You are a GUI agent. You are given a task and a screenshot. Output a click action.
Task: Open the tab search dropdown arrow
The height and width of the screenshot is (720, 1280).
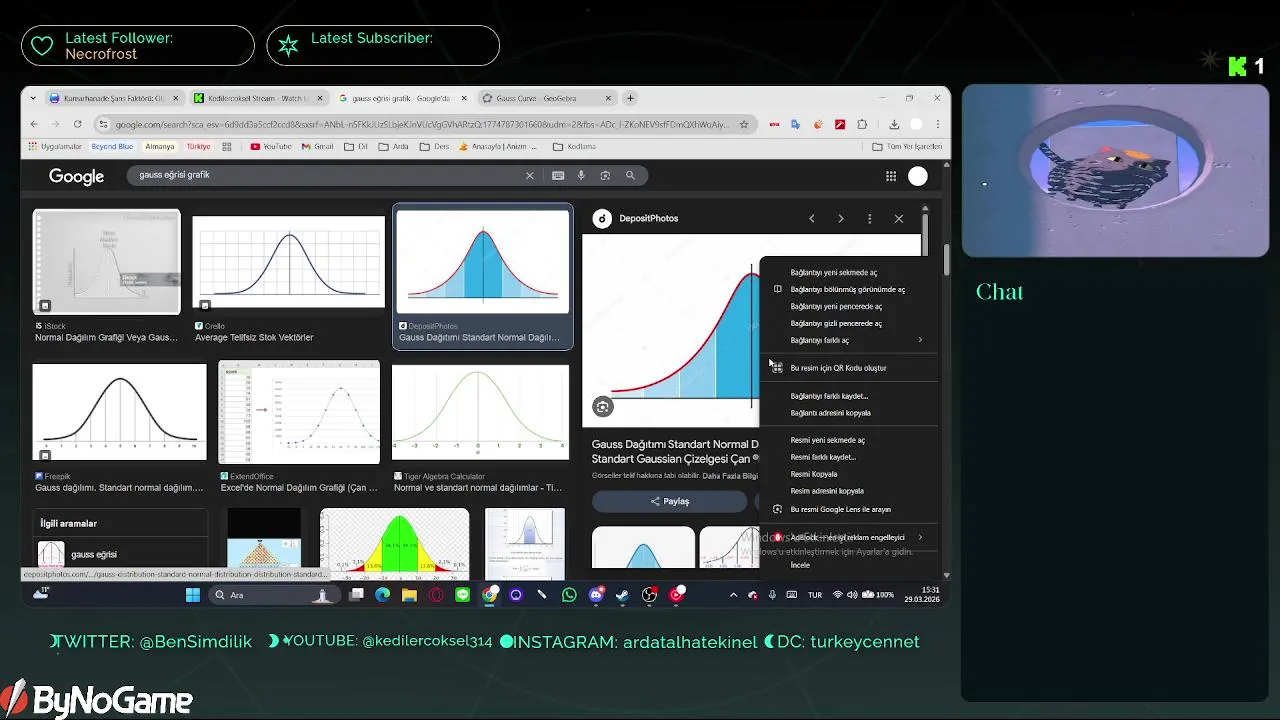point(33,98)
